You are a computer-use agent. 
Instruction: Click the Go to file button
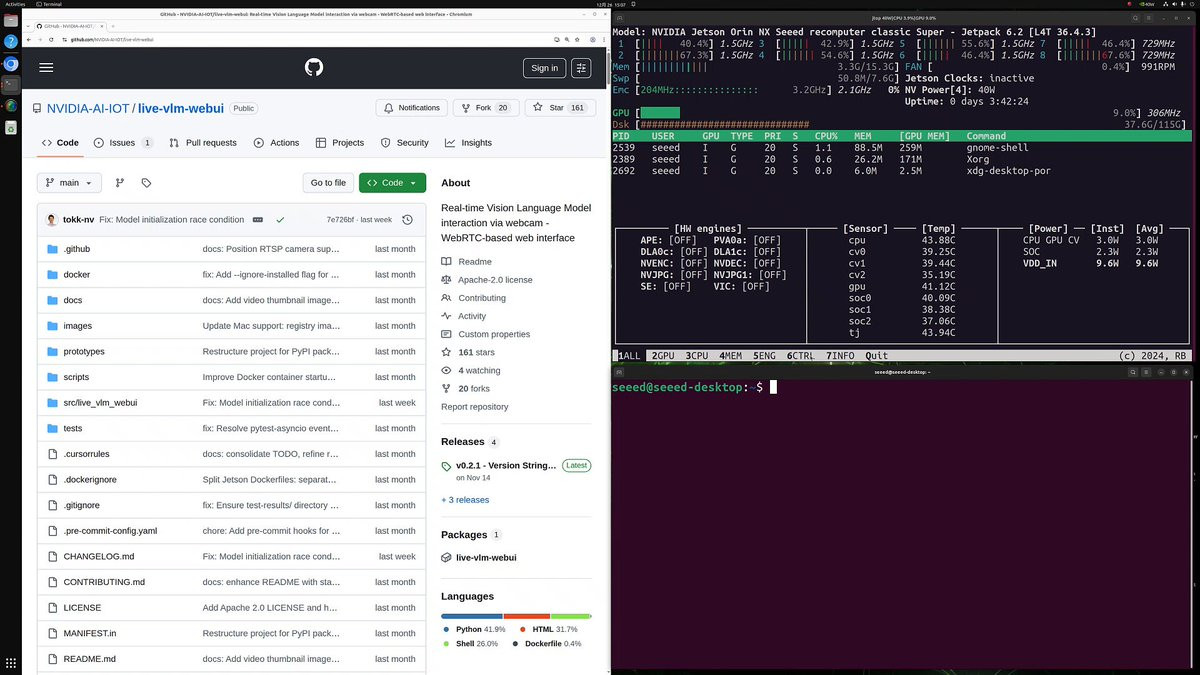point(328,183)
